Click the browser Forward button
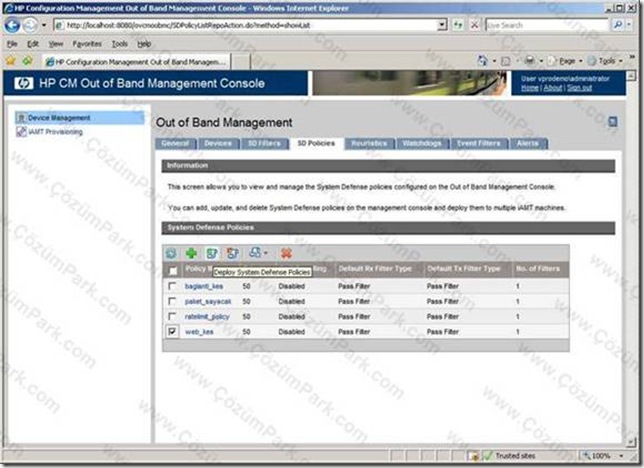 click(30, 25)
